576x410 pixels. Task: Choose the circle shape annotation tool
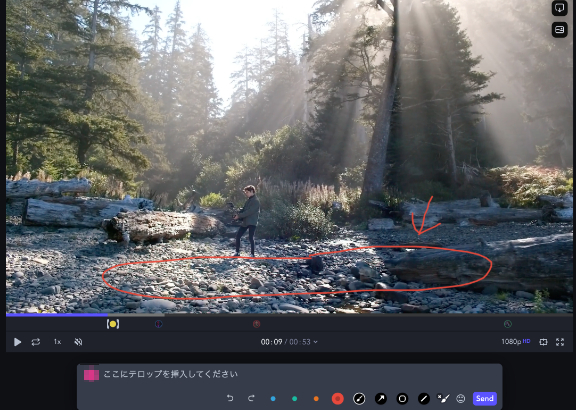(402, 399)
